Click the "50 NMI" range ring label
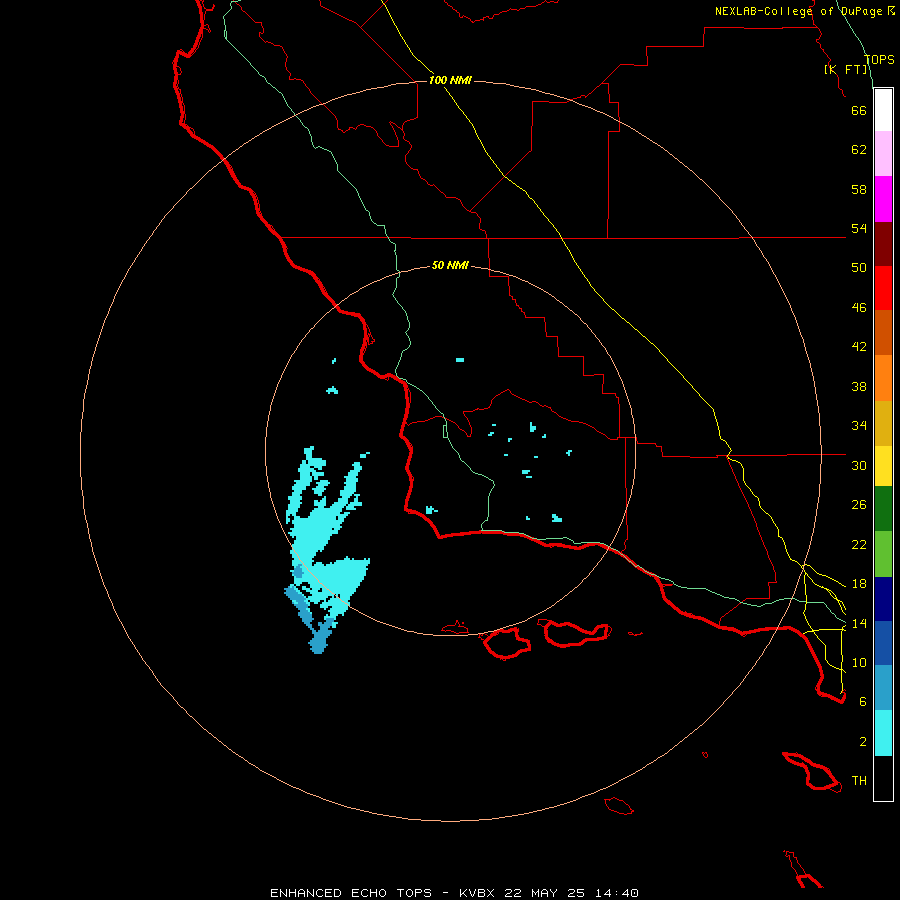 450,265
